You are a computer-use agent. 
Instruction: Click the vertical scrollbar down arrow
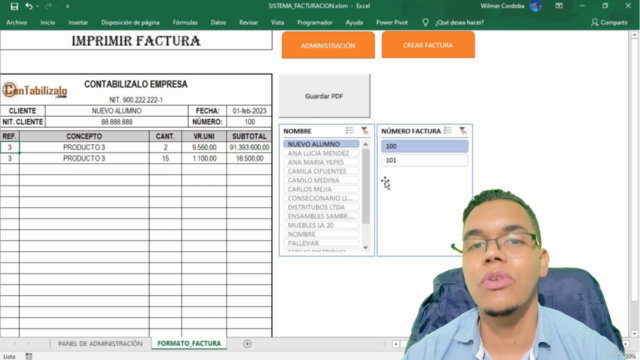tap(634, 334)
